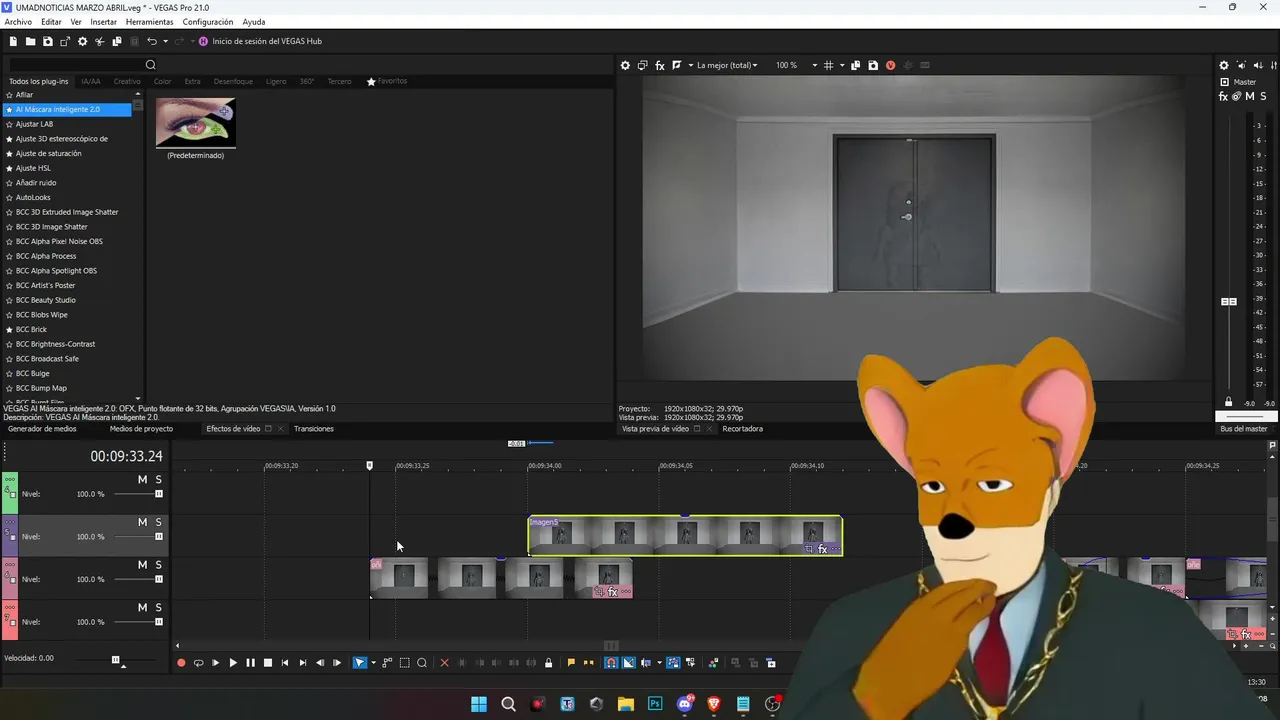
Task: Close the Efectos de vídeo panel tab
Action: [281, 429]
